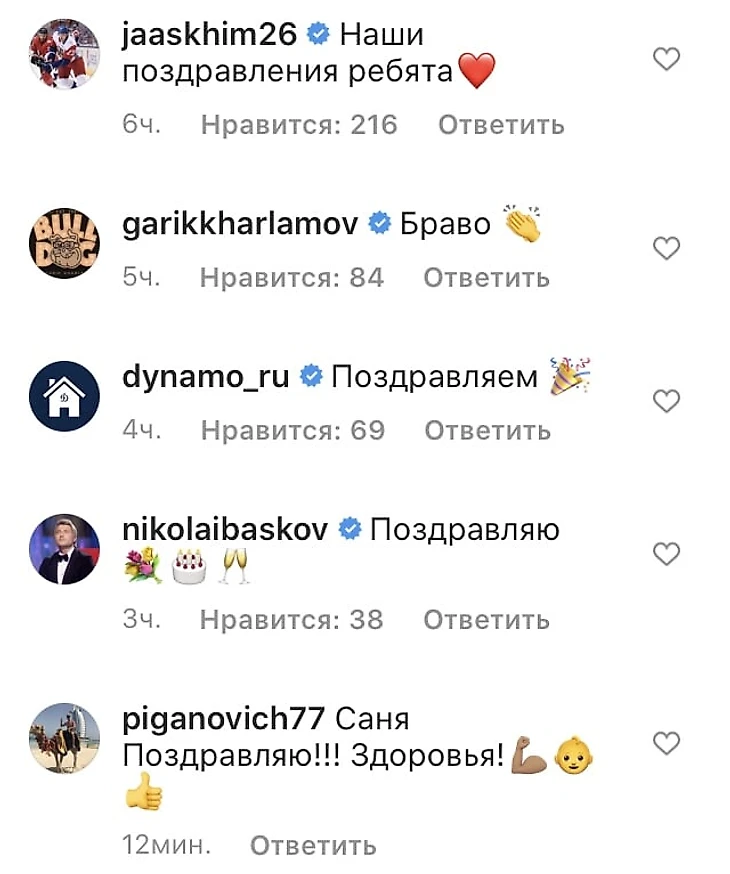View likes list Нравится: 216
The image size is (730, 874).
(299, 125)
